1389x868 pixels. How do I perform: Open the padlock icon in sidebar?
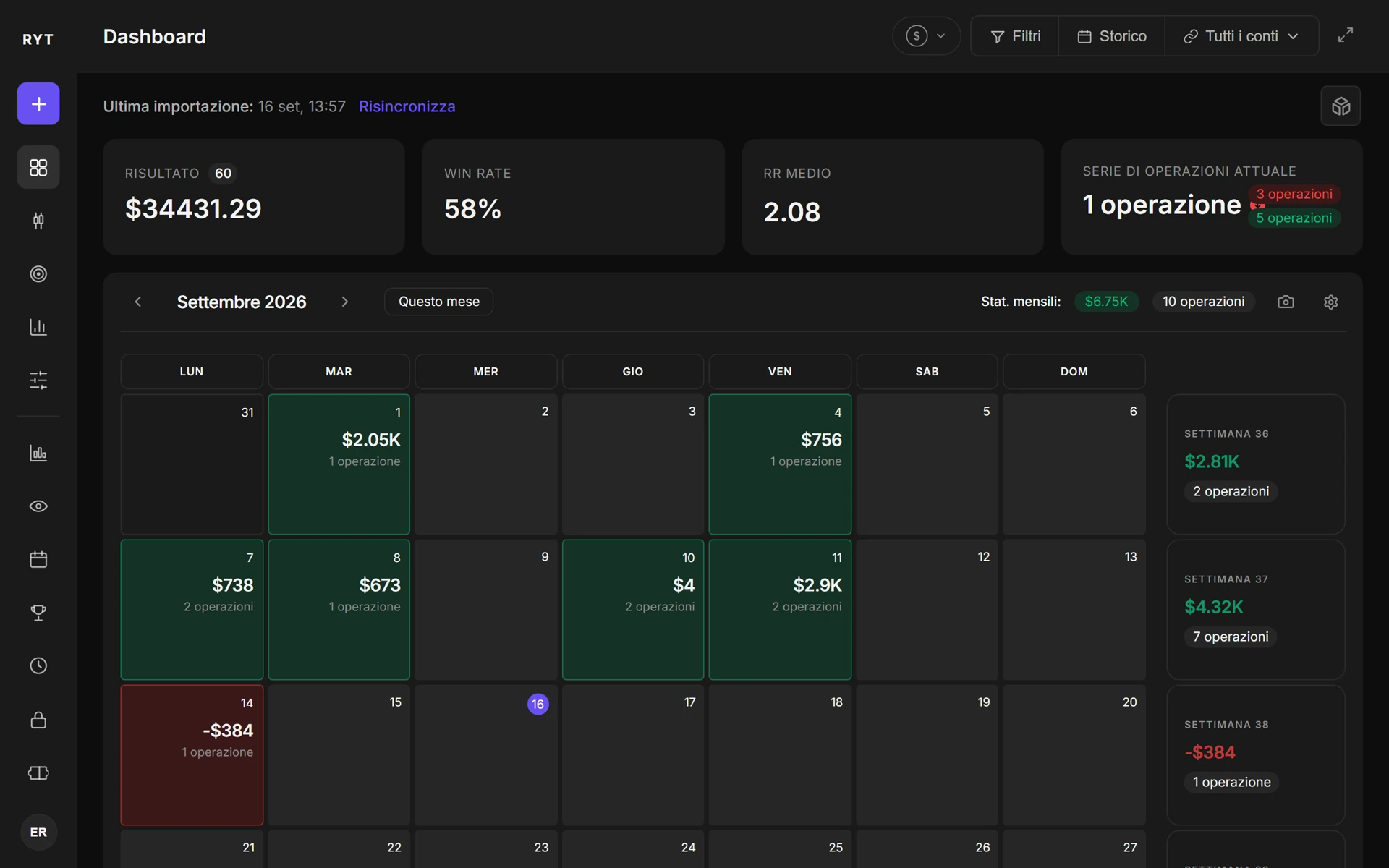click(38, 720)
